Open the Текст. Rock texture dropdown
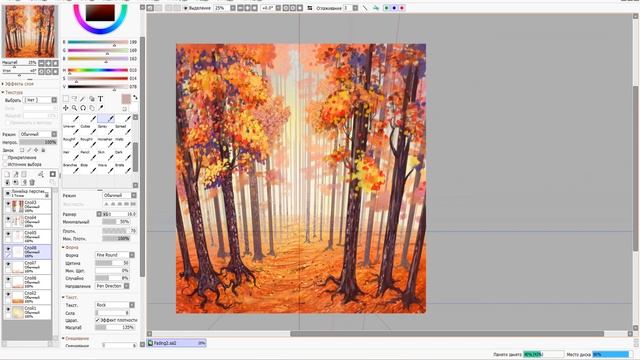 [115, 305]
